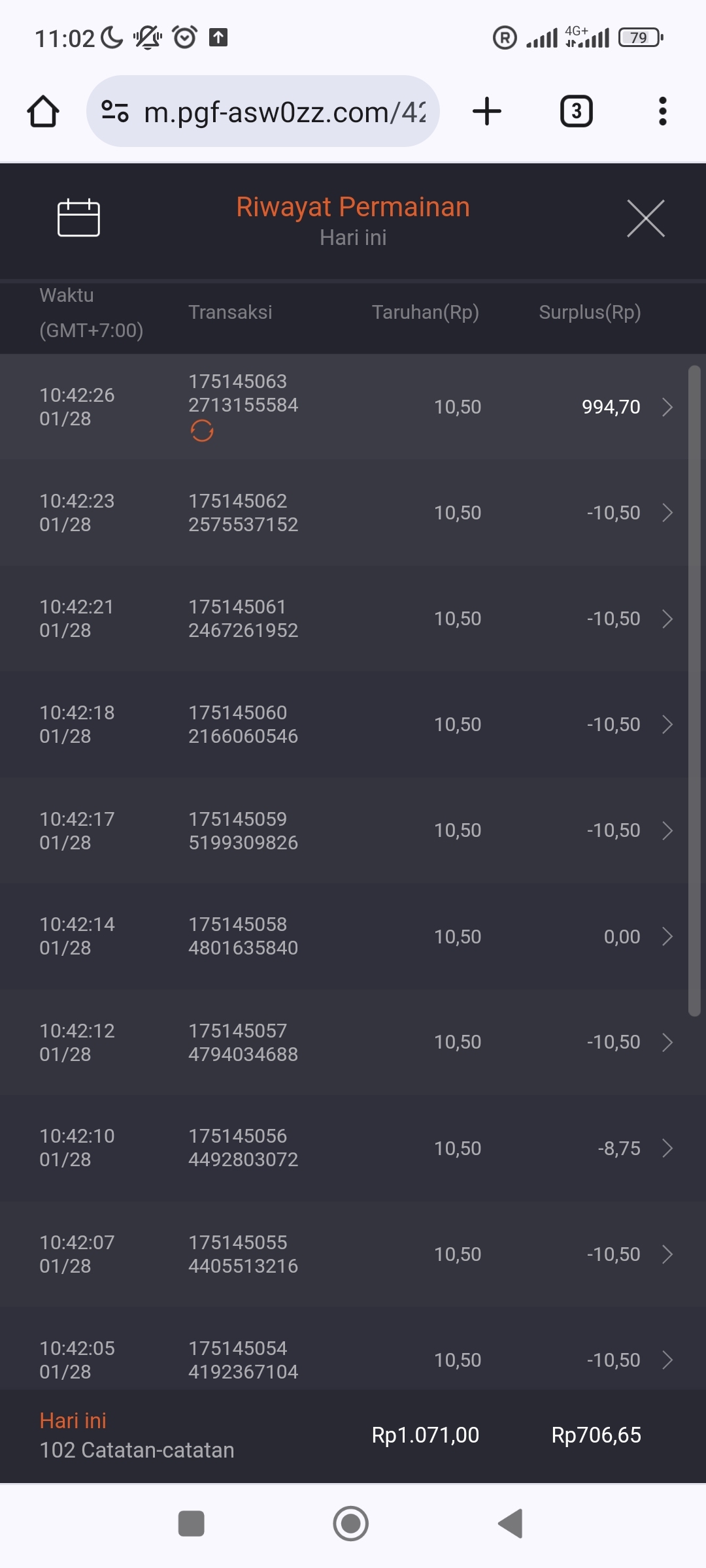Open the tab switcher showing 3 tabs
Image resolution: width=706 pixels, height=1568 pixels.
pos(576,111)
